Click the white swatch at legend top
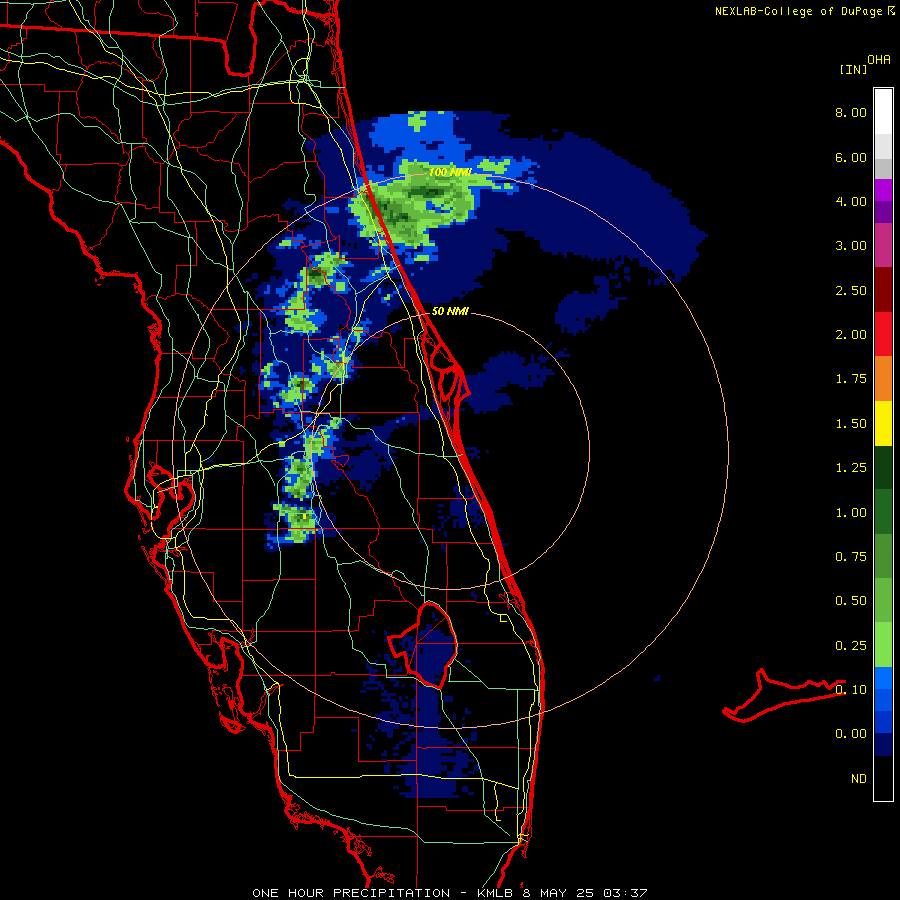 pyautogui.click(x=883, y=112)
